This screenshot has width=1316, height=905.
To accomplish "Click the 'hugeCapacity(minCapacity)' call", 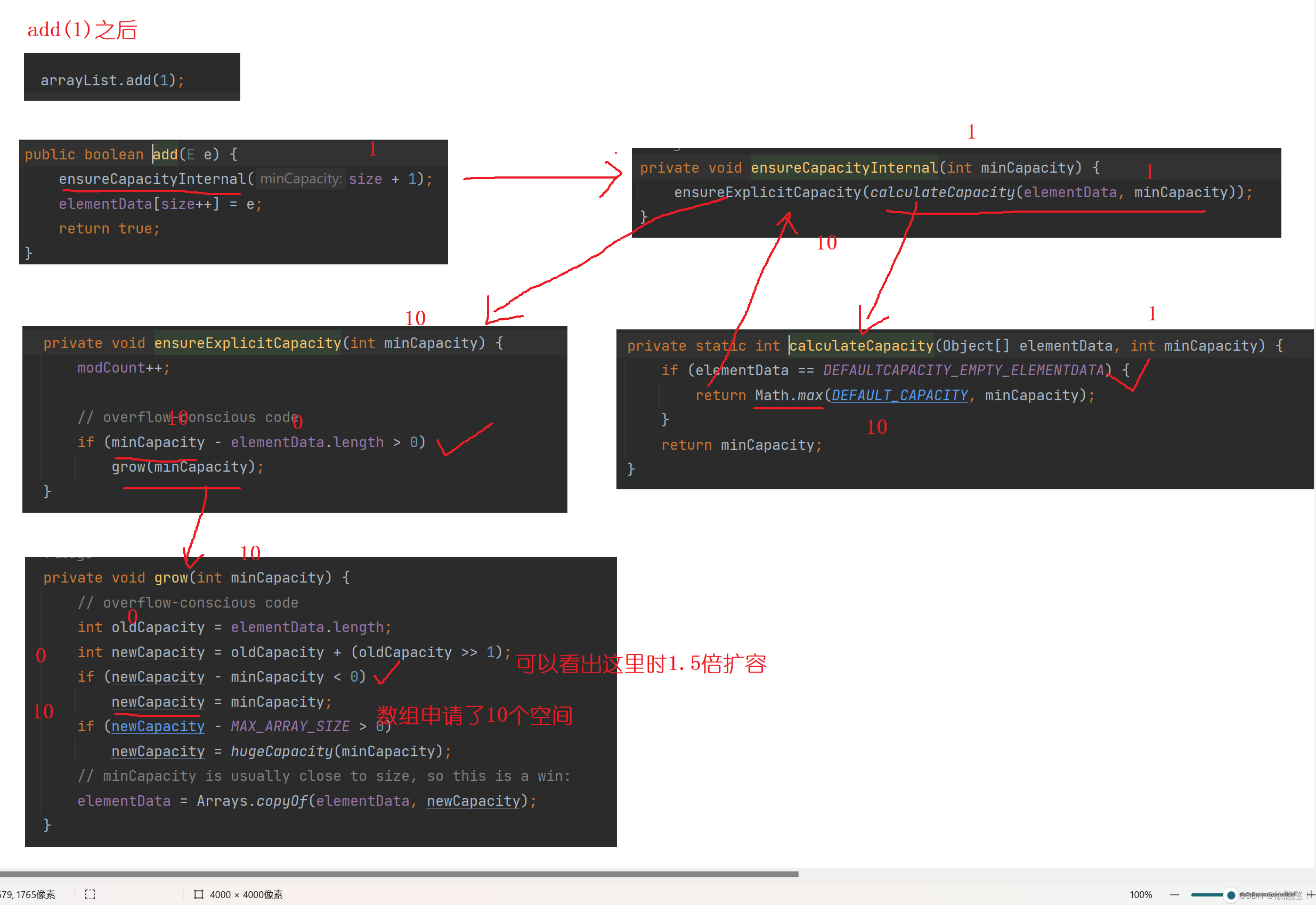I will coord(337,751).
